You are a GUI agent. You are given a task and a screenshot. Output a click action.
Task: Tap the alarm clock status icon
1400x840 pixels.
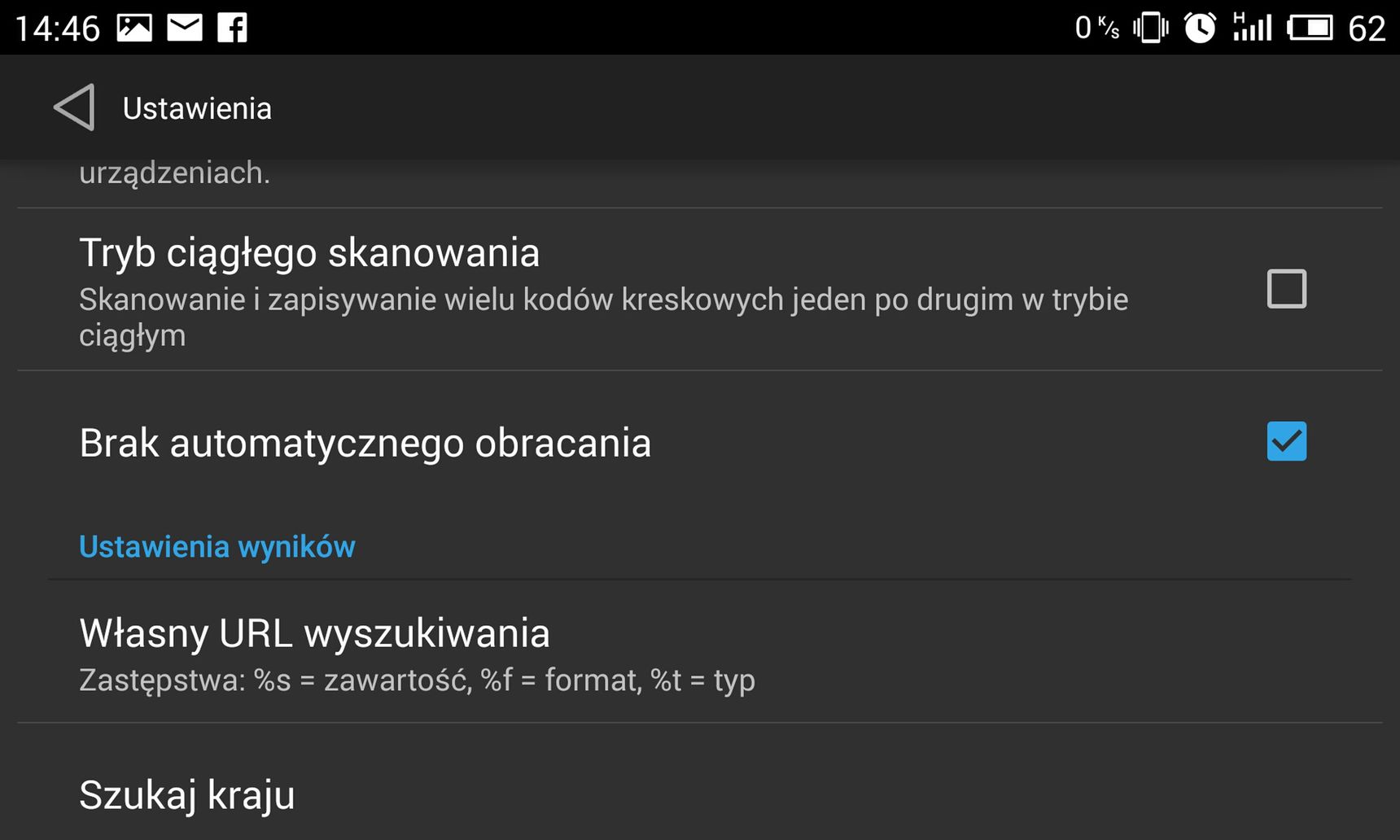pyautogui.click(x=1200, y=28)
